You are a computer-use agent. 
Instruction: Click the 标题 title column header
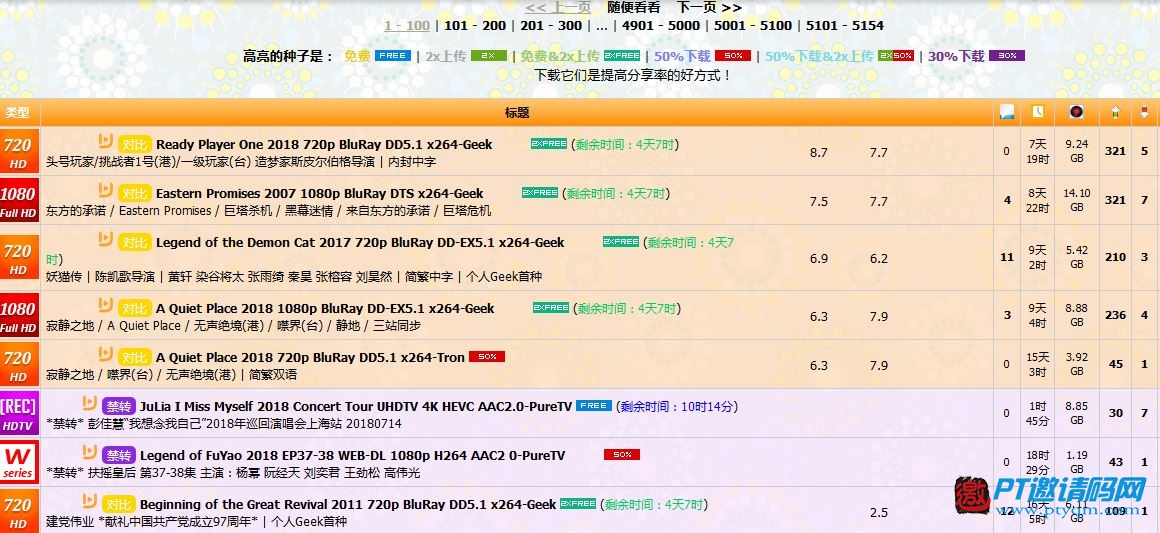click(x=517, y=113)
